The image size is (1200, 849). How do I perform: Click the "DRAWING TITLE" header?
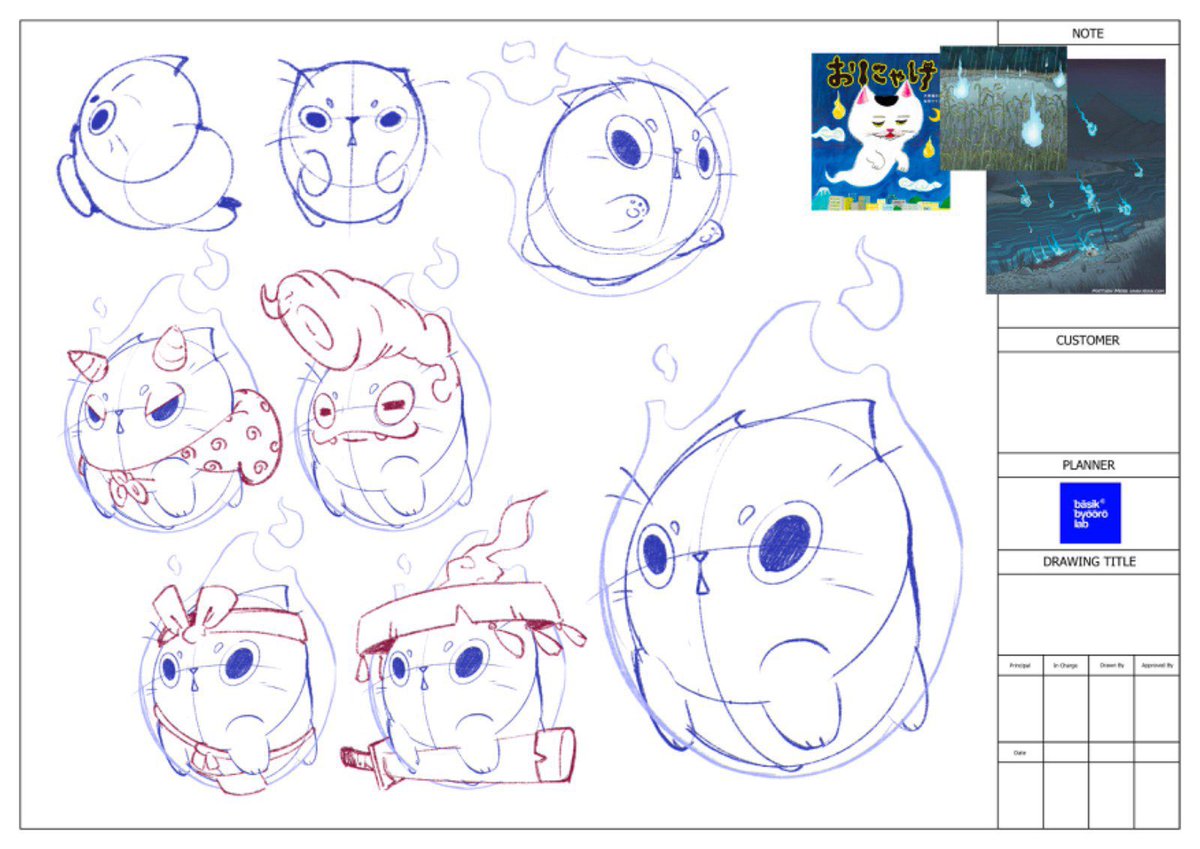[x=1089, y=562]
